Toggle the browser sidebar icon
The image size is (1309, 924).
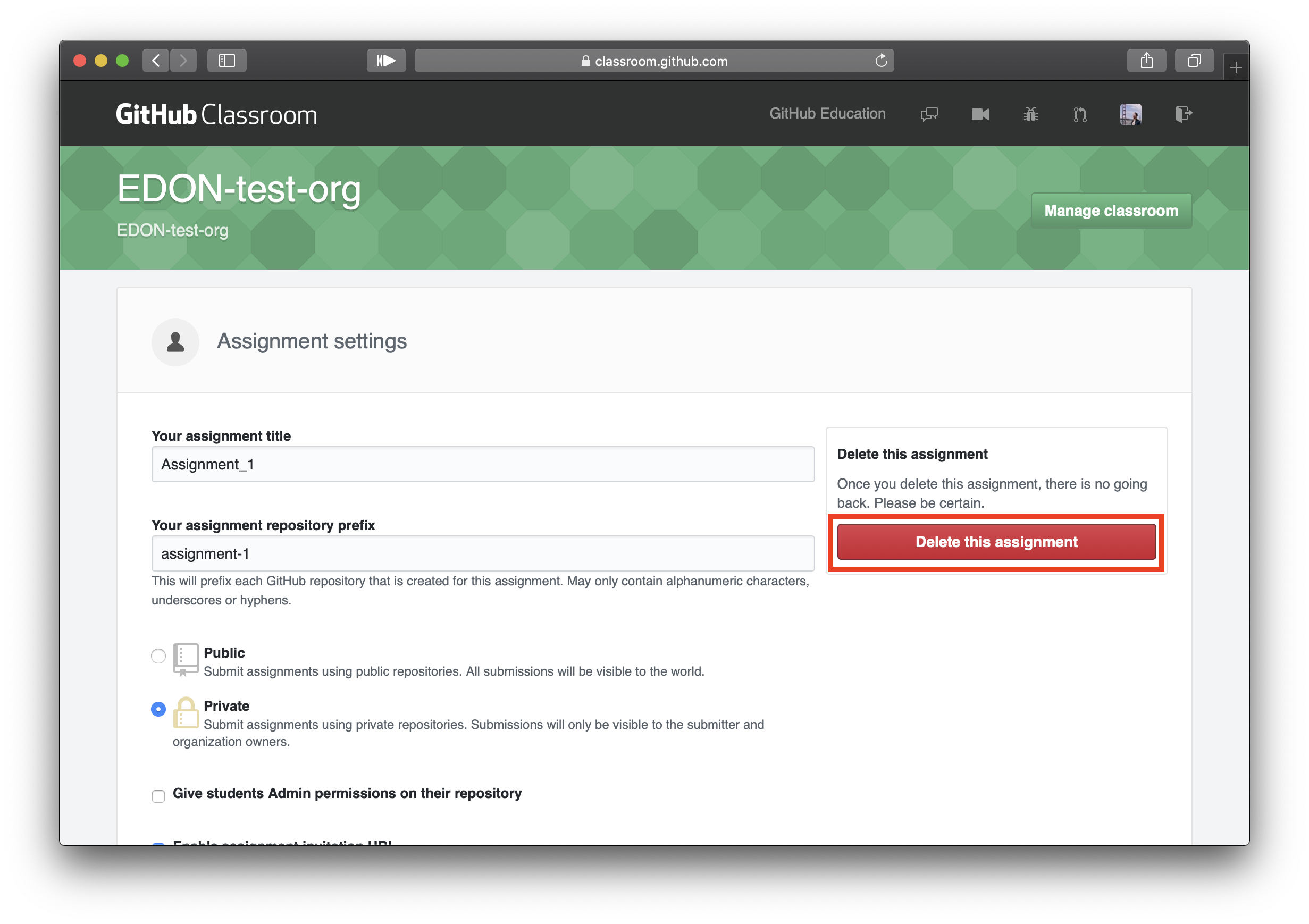[226, 61]
